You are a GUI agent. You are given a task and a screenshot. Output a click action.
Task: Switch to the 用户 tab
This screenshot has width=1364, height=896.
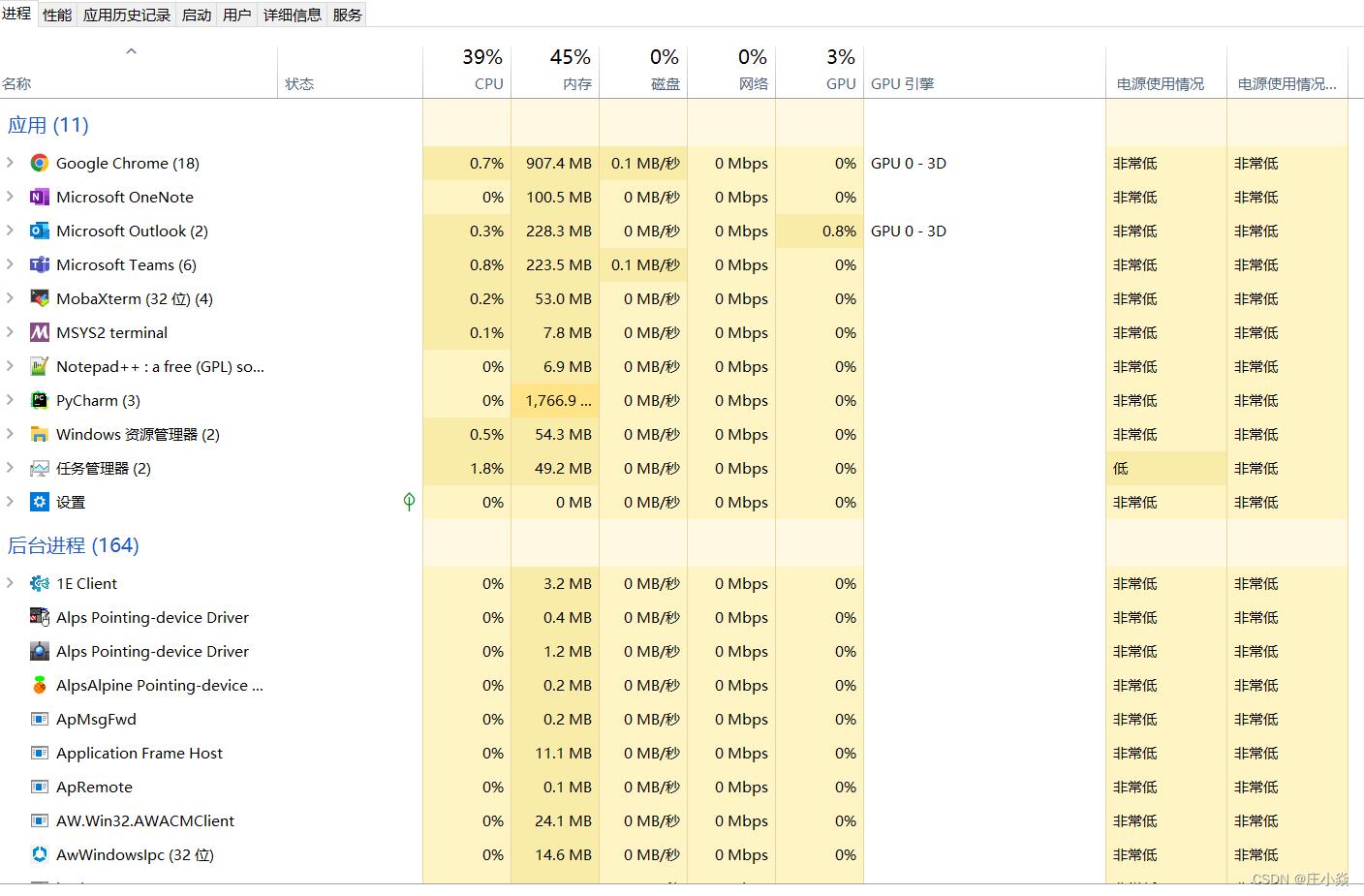pos(237,15)
